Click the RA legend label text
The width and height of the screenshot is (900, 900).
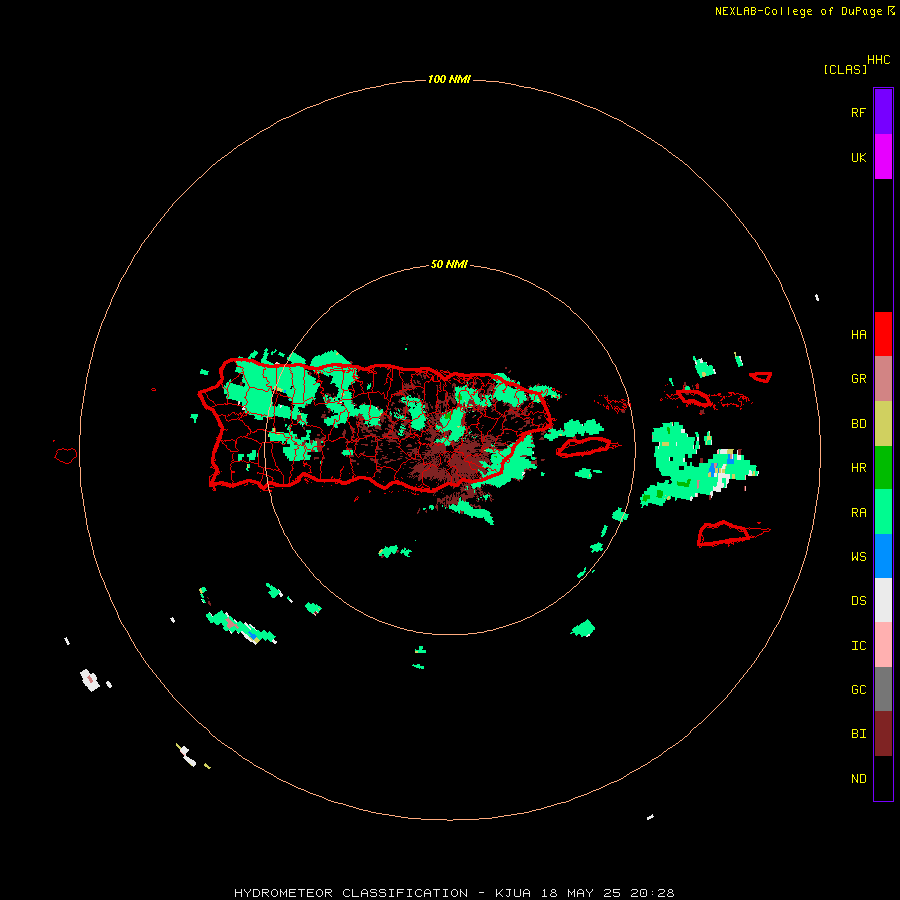click(858, 513)
